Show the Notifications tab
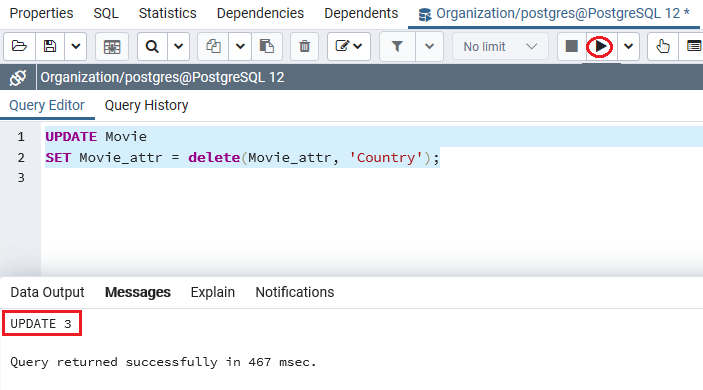This screenshot has height=390, width=703. (295, 292)
